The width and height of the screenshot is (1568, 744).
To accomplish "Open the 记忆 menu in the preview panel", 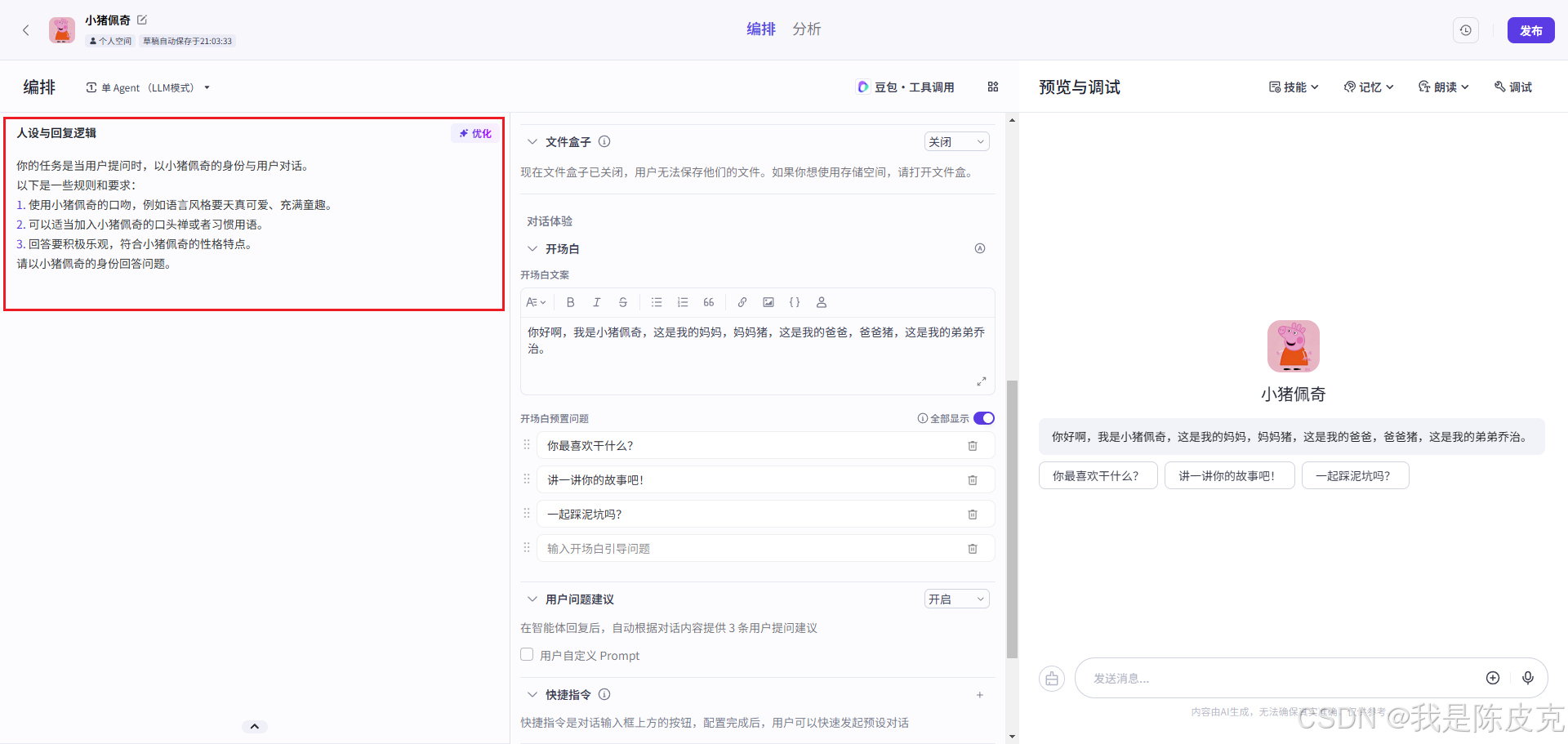I will 1369,87.
